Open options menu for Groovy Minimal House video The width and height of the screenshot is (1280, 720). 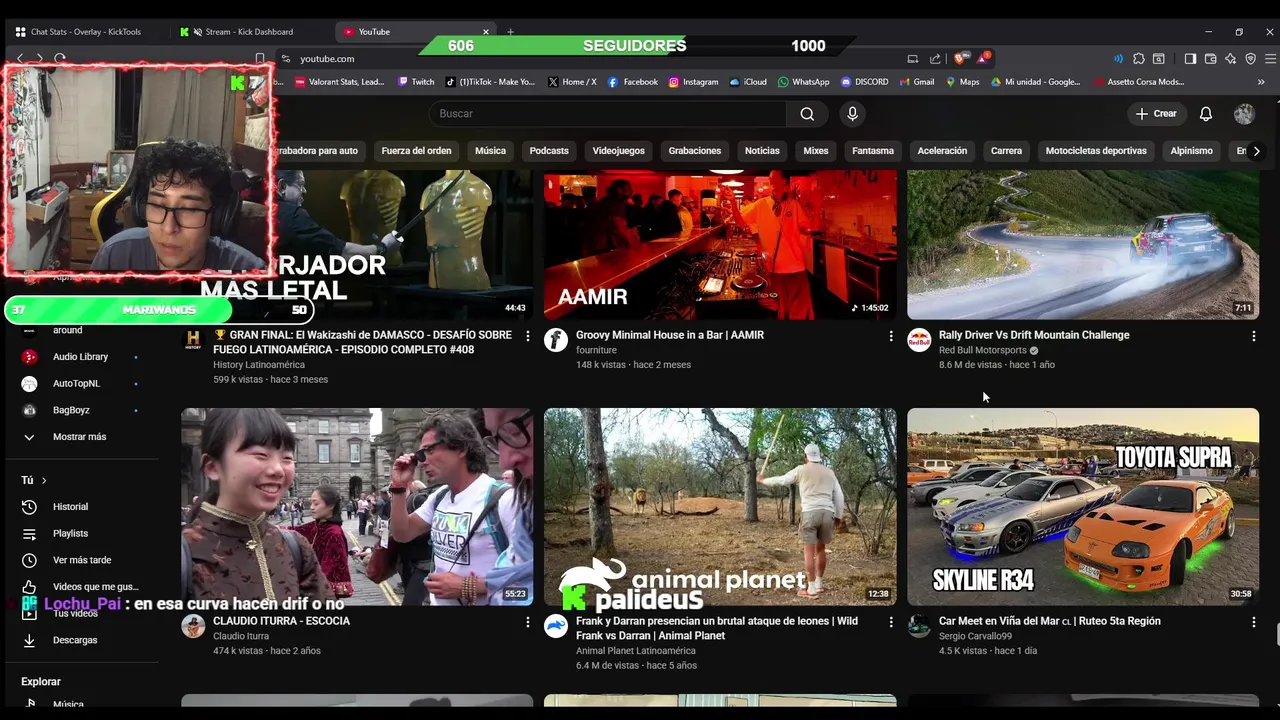pos(891,336)
